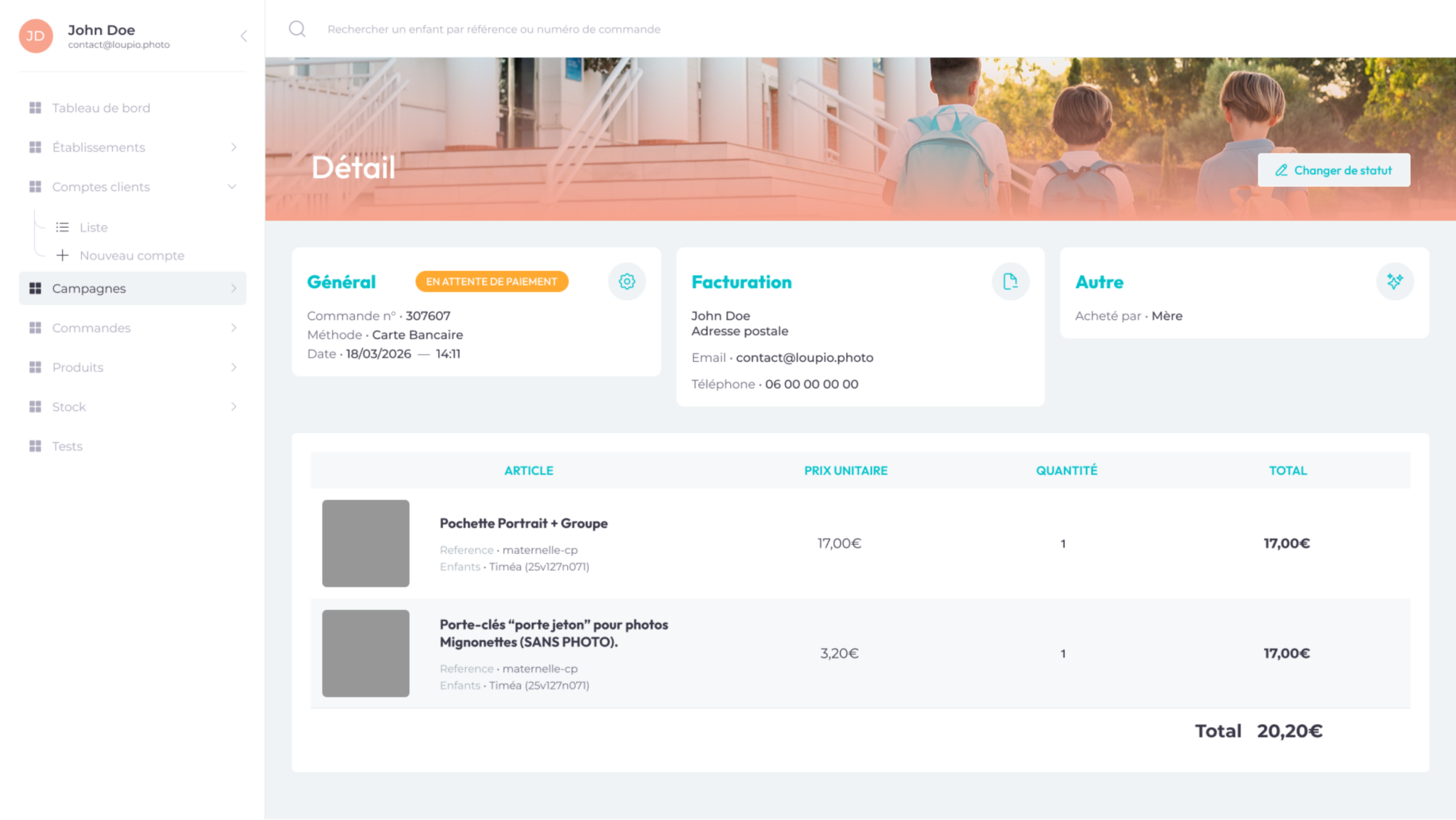The image size is (1456, 820).
Task: Collapse the Comptes clients chevron
Action: coord(232,187)
